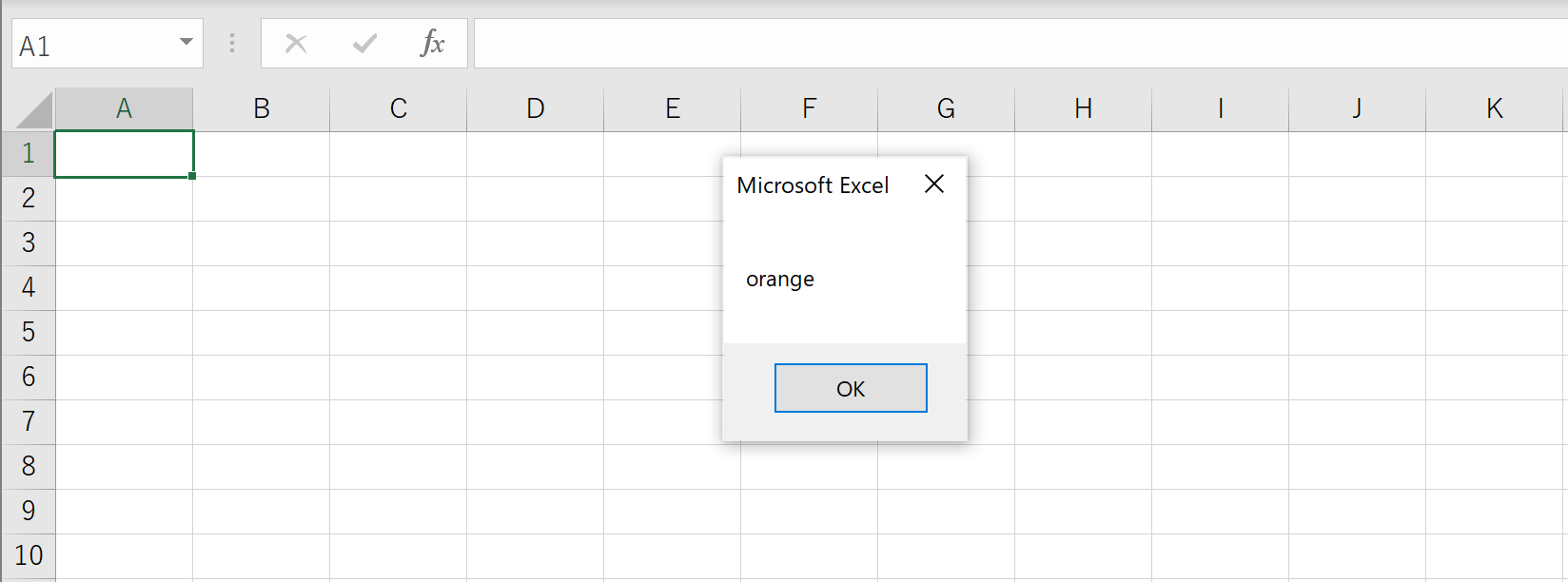The height and width of the screenshot is (582, 1568).
Task: Click the Name Box showing A1
Action: tap(95, 44)
